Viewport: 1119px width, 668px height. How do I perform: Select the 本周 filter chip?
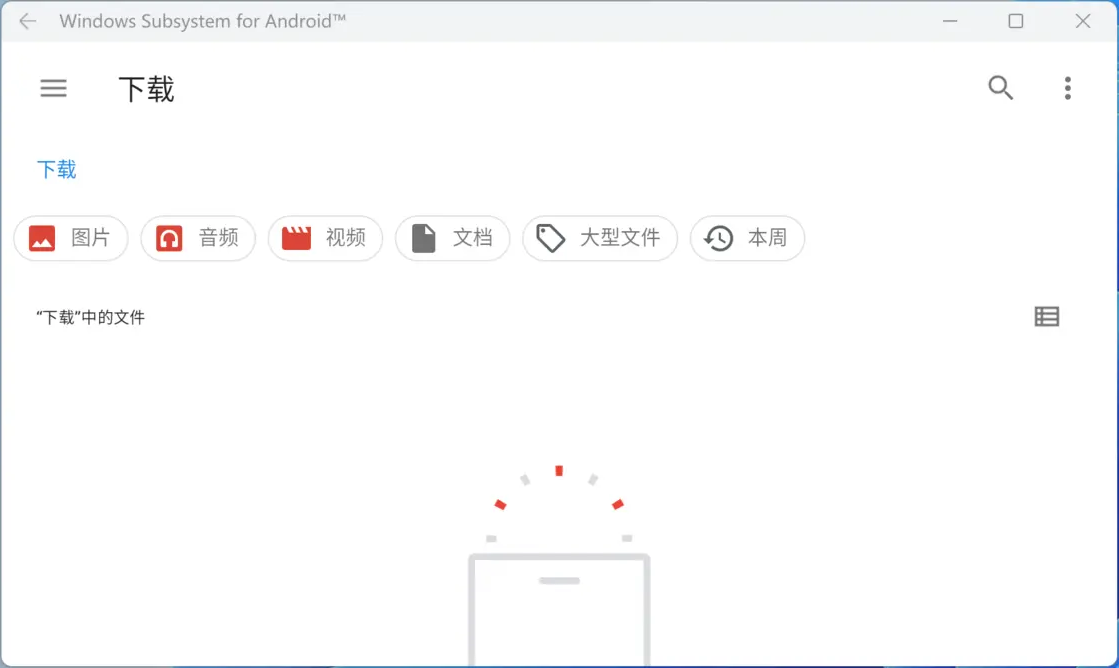coord(747,238)
